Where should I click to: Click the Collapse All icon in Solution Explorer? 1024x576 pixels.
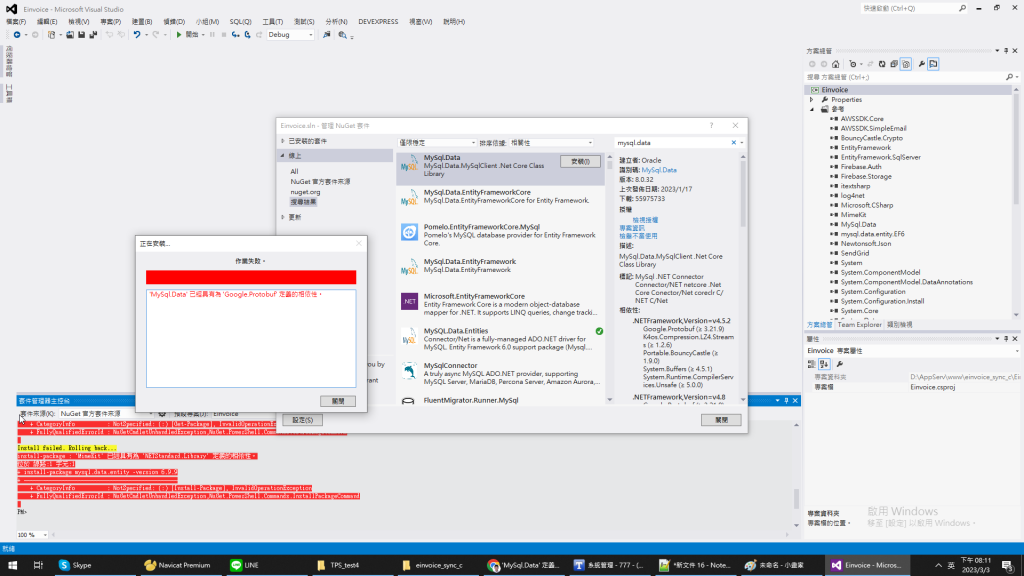point(894,64)
